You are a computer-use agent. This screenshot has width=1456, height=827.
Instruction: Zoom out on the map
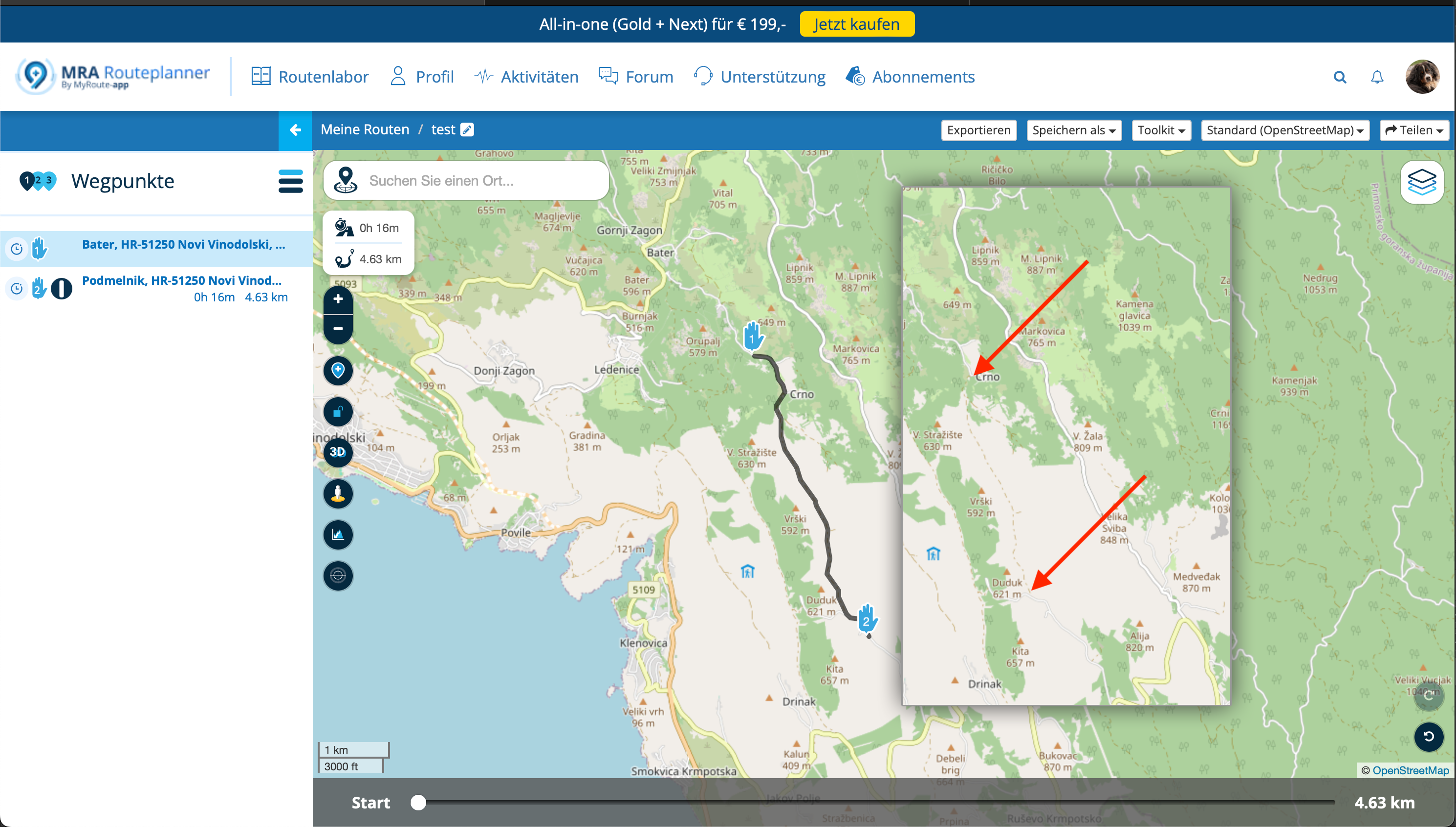(338, 328)
